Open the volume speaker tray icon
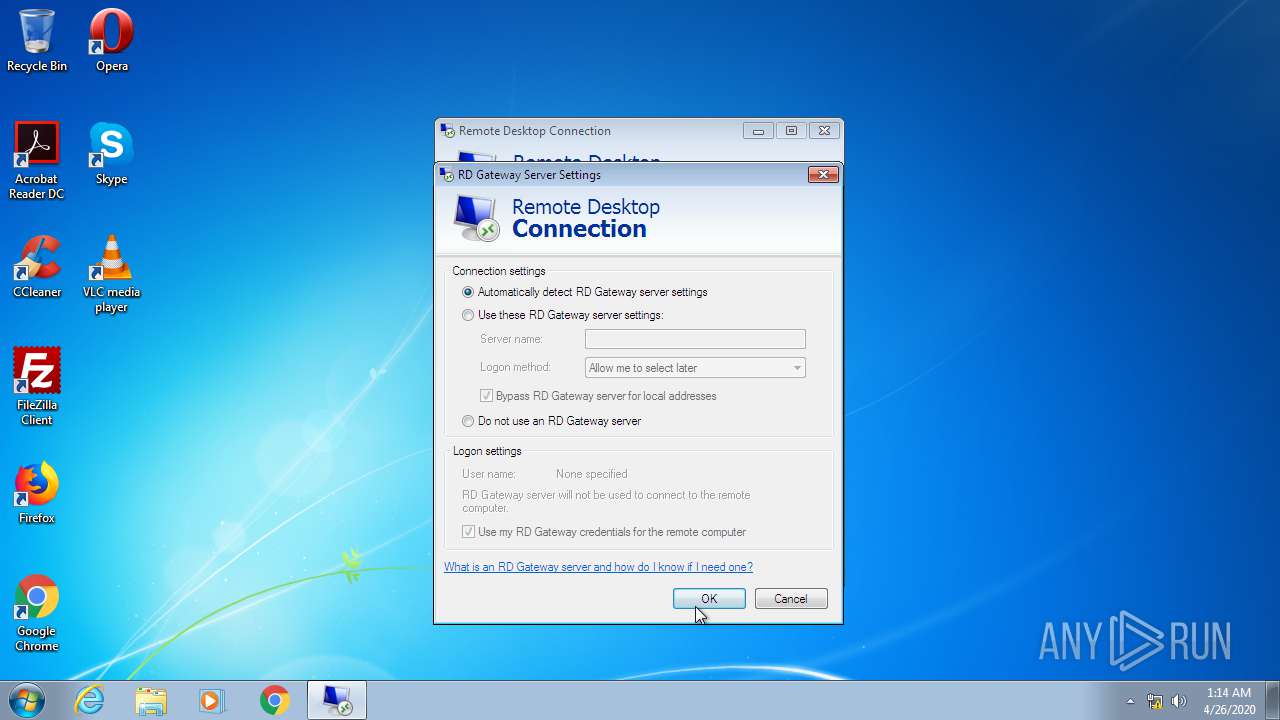Image resolution: width=1280 pixels, height=720 pixels. click(x=1179, y=701)
